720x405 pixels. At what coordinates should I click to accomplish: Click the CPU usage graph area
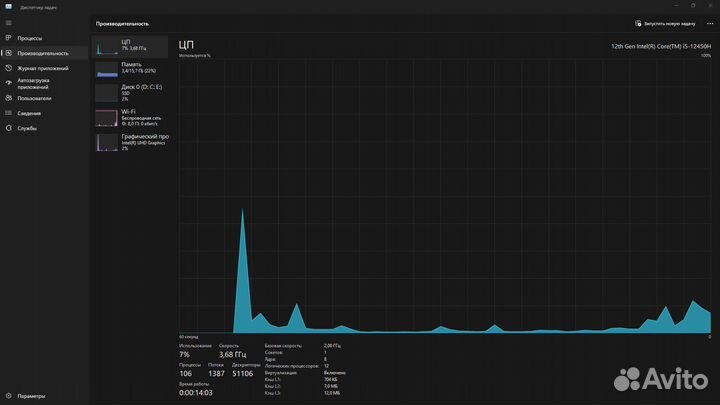pos(445,195)
